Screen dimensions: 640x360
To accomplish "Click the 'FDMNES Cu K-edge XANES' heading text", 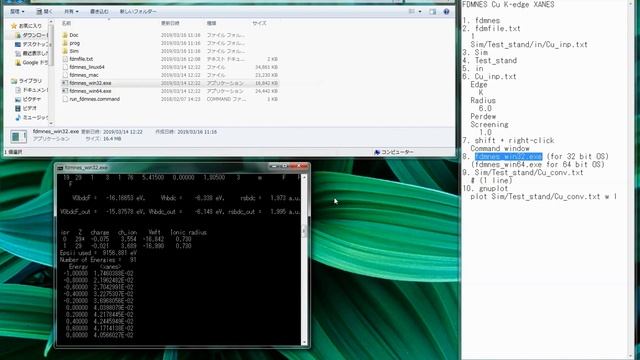I will [x=508, y=4].
